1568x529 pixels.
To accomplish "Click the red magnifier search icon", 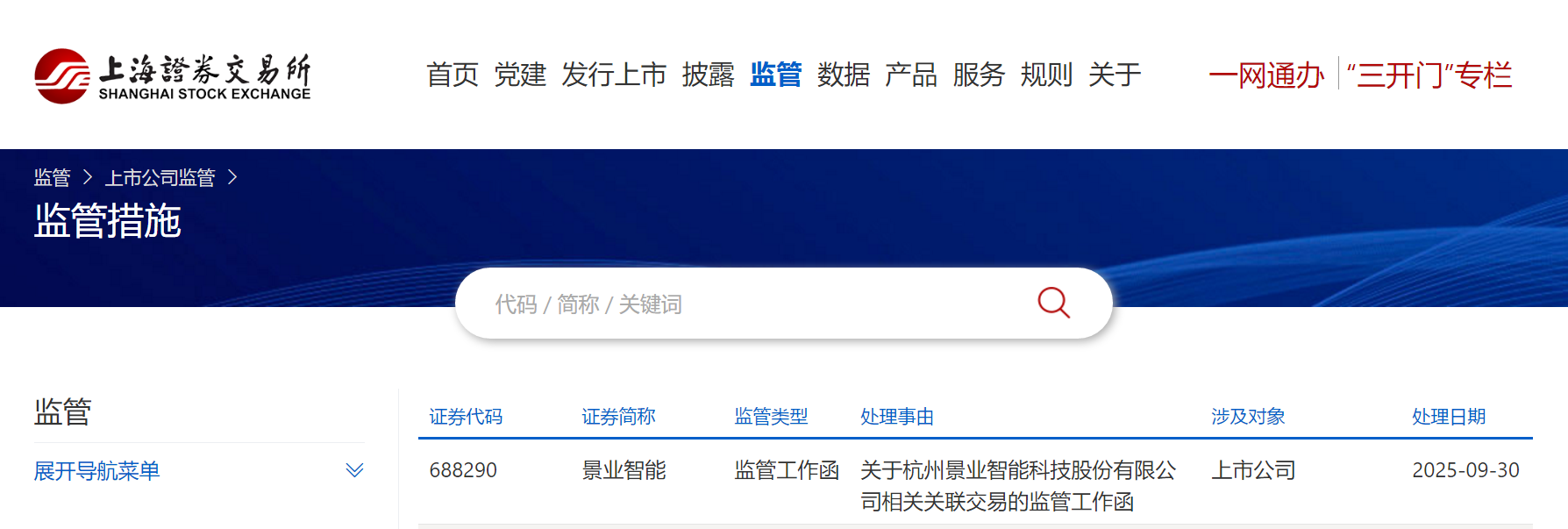I will [x=1053, y=303].
